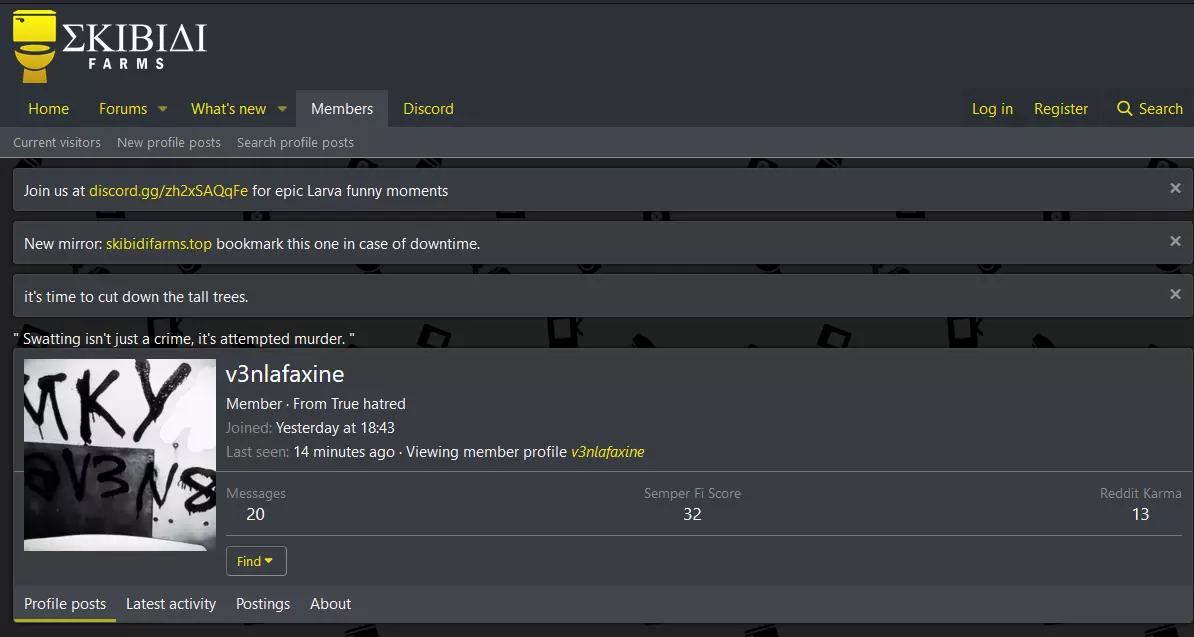Close the new mirror notice
This screenshot has height=637, width=1194.
(1175, 241)
